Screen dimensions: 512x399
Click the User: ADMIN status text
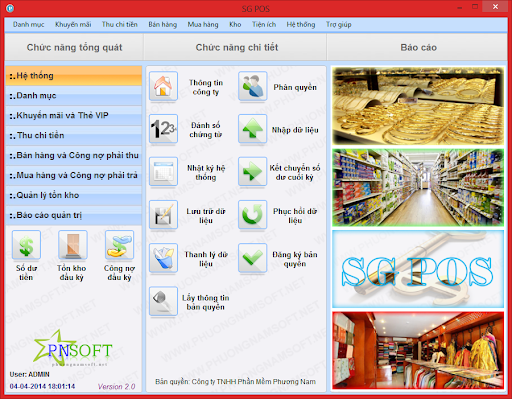tap(29, 374)
